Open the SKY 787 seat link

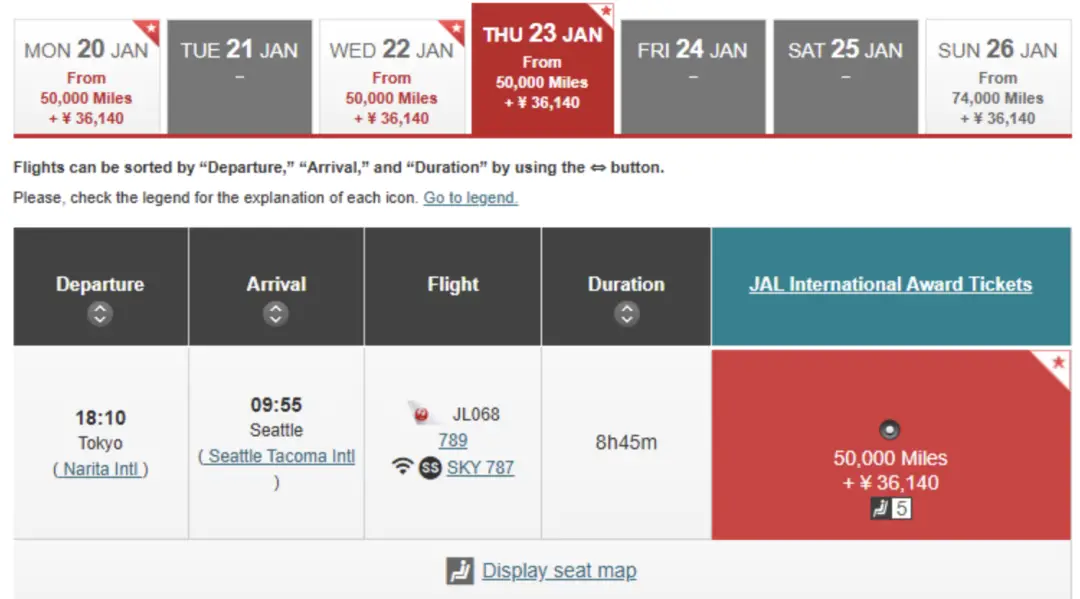click(480, 467)
